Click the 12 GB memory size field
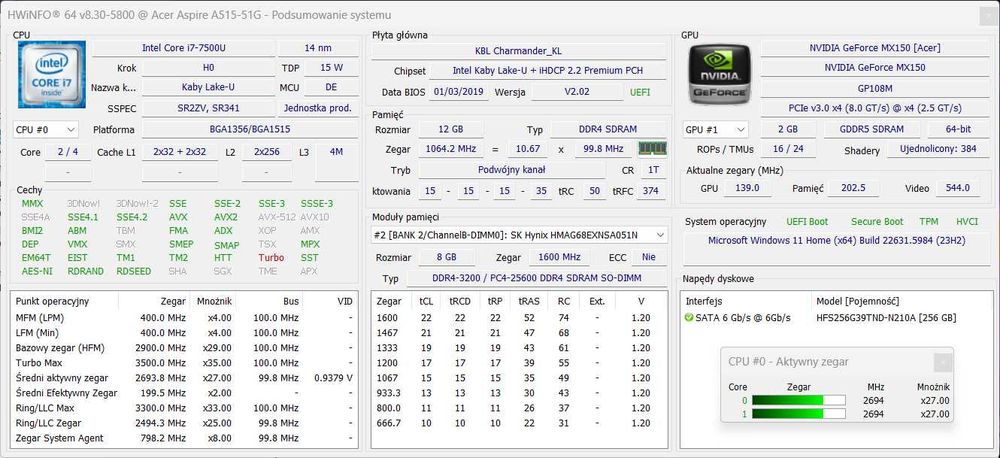The width and height of the screenshot is (1000, 458). (x=451, y=129)
